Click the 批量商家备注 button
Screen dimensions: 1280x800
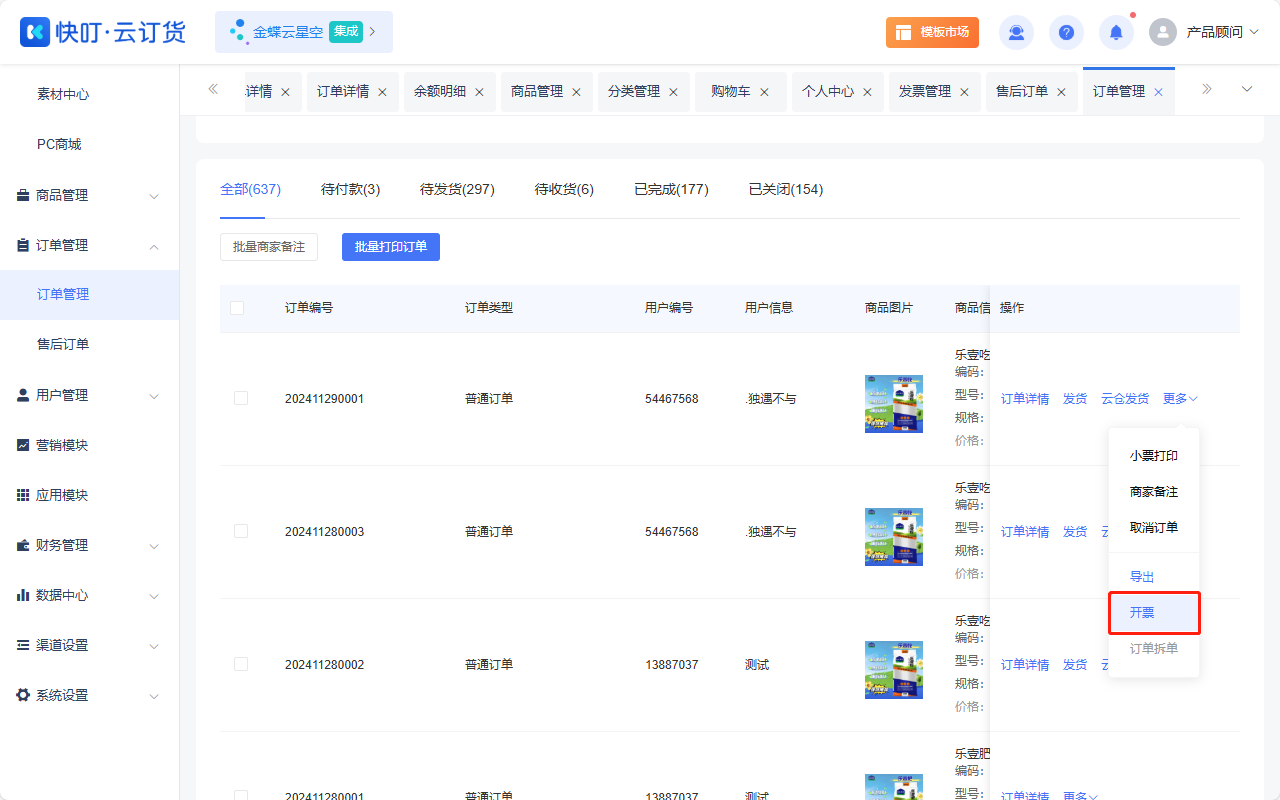click(269, 247)
